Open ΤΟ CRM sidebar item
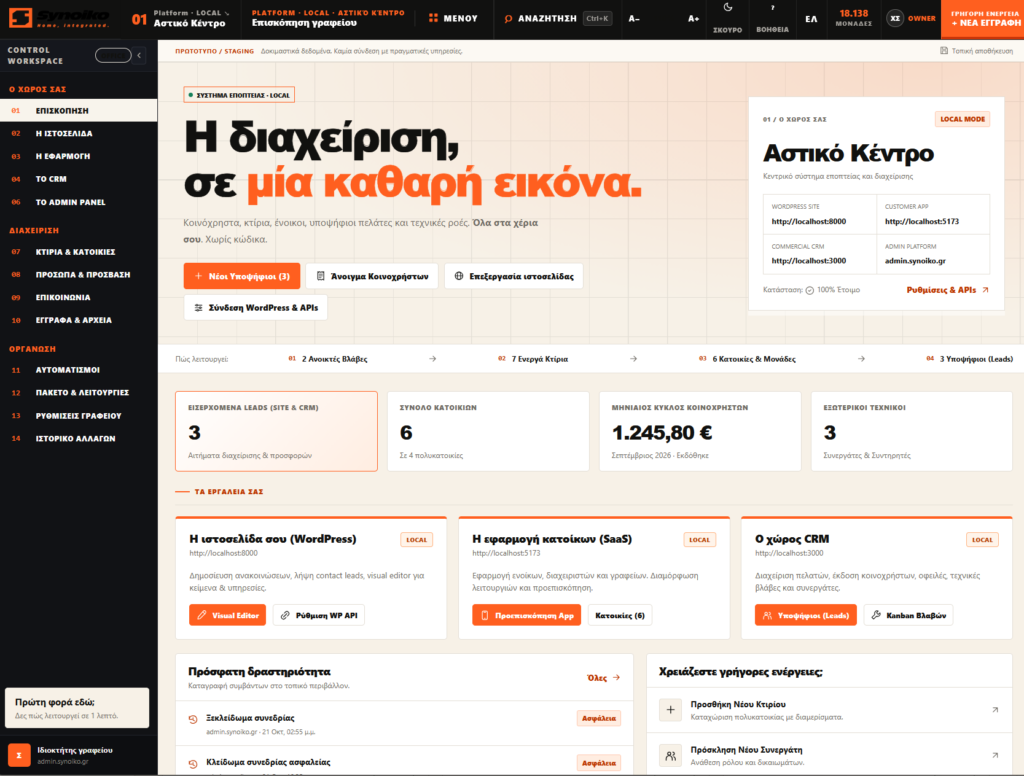This screenshot has height=776, width=1024. coord(78,179)
